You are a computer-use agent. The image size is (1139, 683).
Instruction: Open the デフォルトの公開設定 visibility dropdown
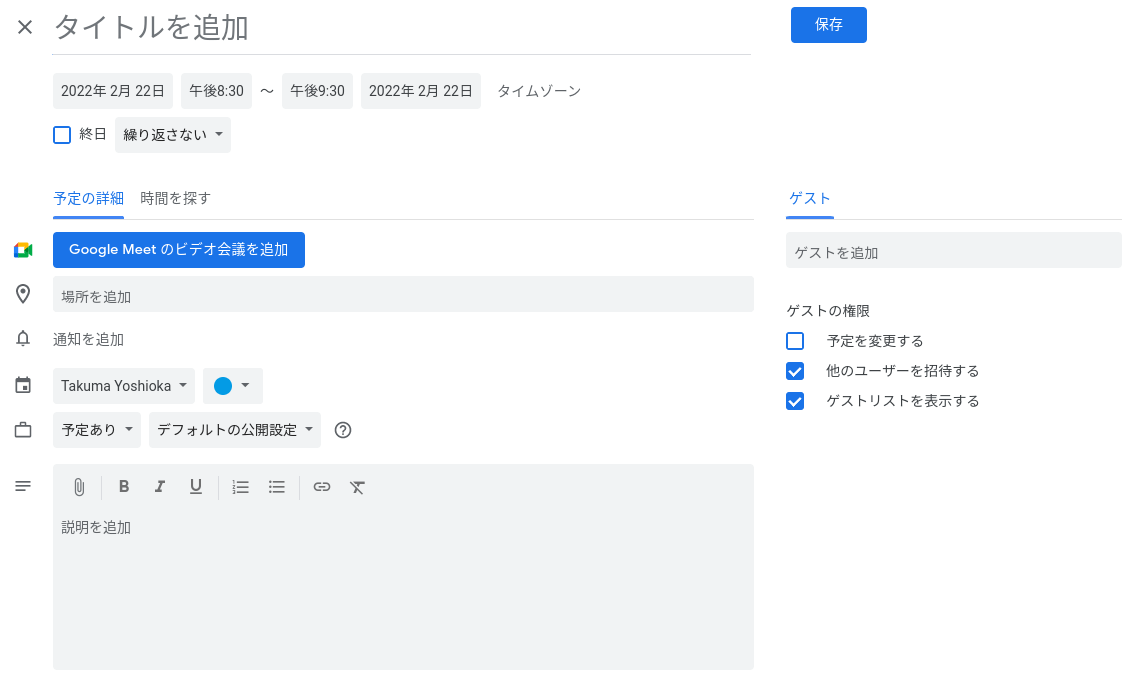(235, 430)
